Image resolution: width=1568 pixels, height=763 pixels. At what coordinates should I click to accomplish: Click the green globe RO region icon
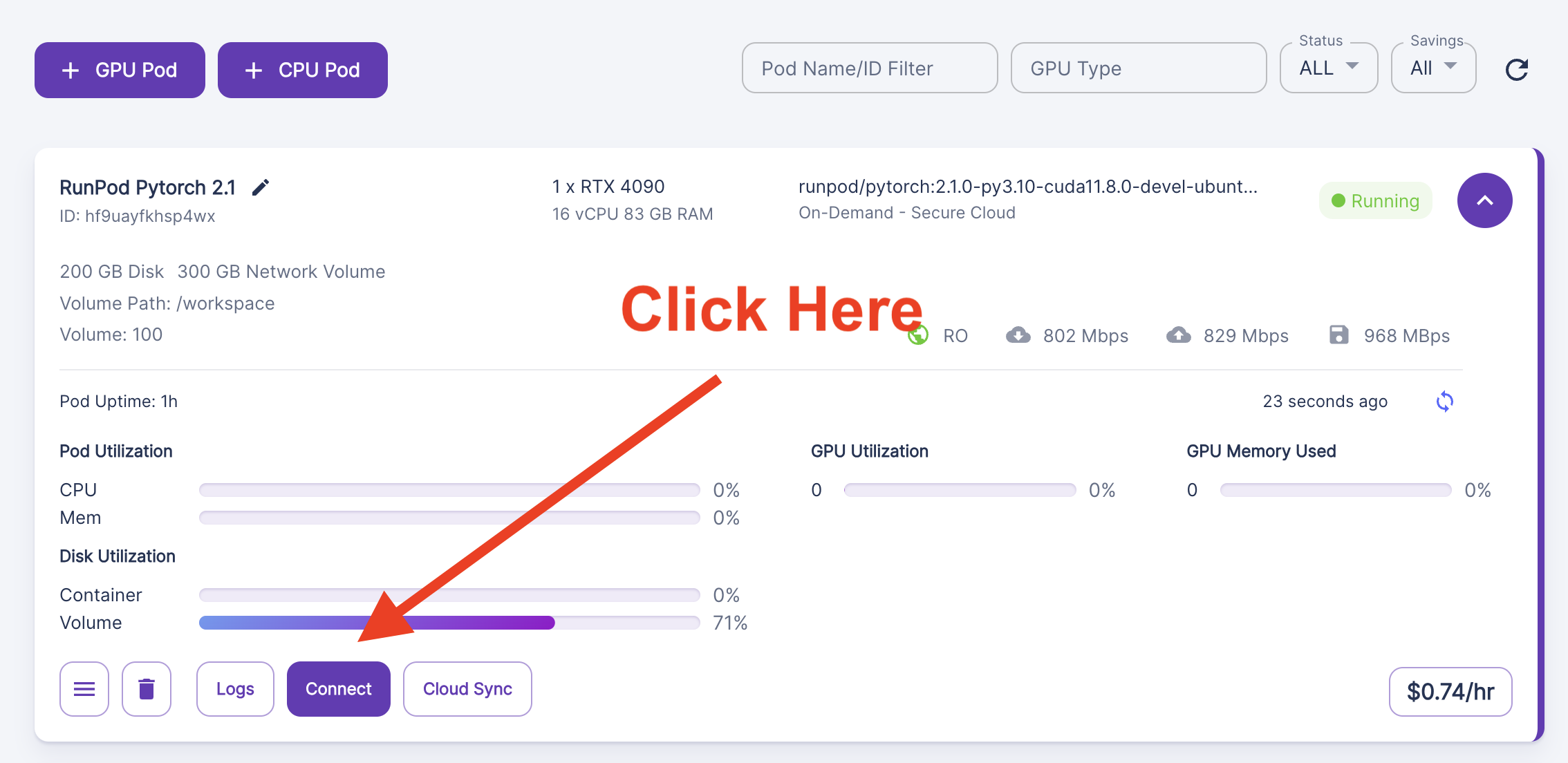point(919,336)
